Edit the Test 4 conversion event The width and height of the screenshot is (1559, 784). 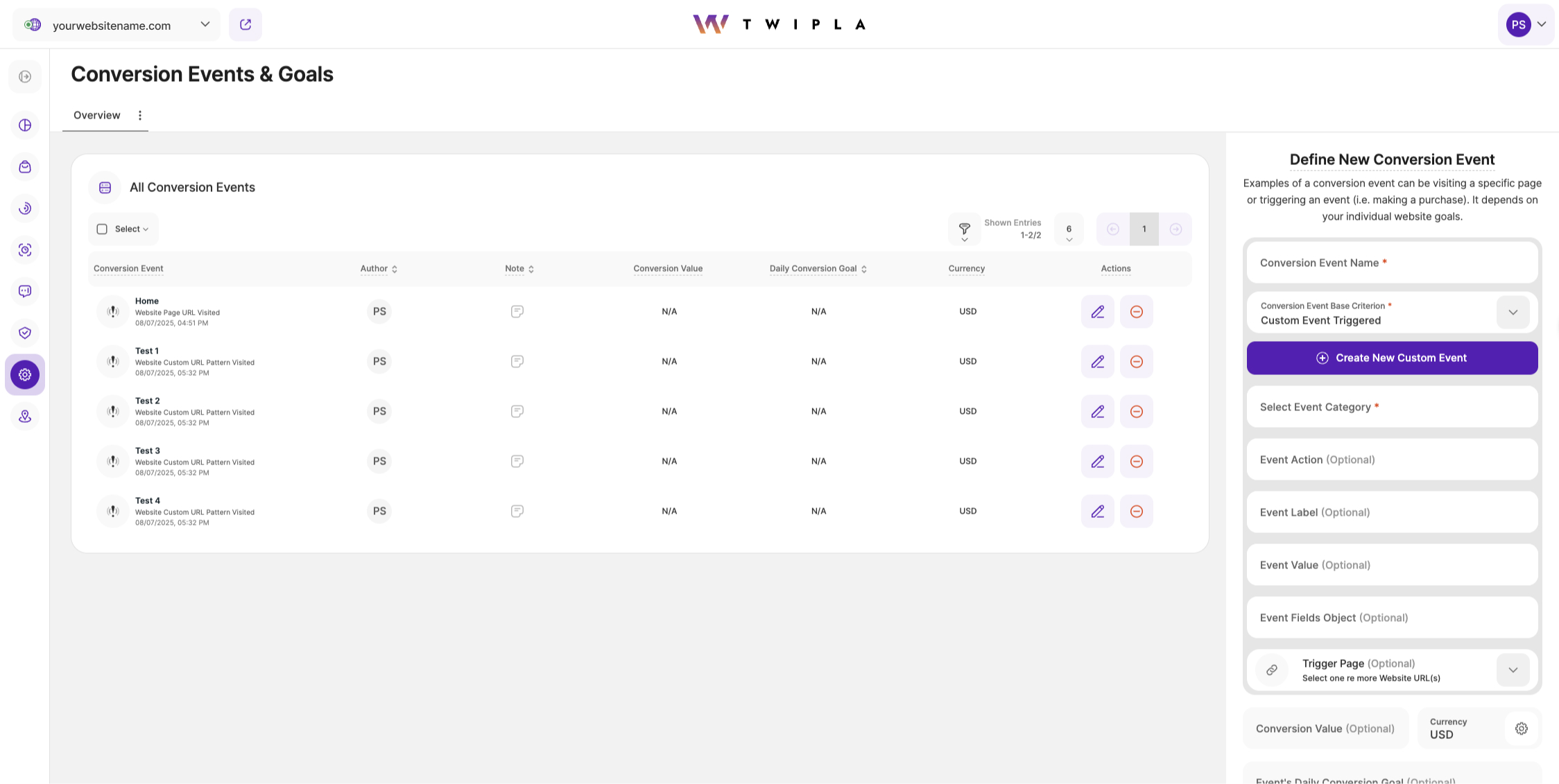(x=1097, y=512)
